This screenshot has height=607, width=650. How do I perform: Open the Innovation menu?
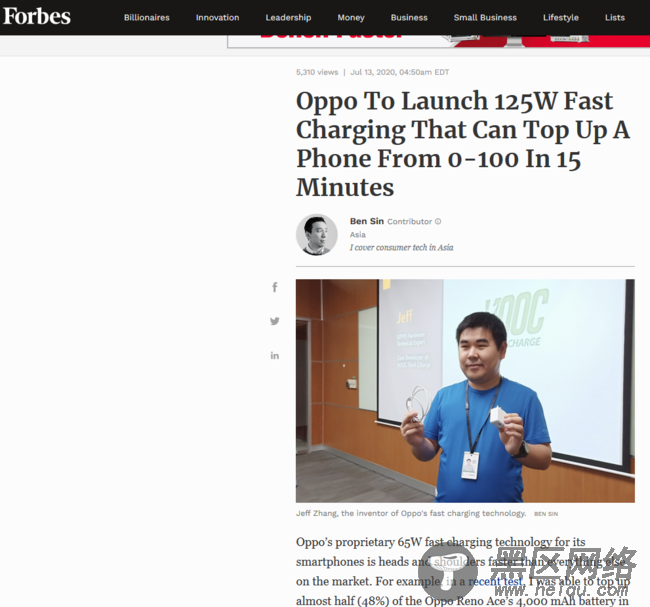218,17
